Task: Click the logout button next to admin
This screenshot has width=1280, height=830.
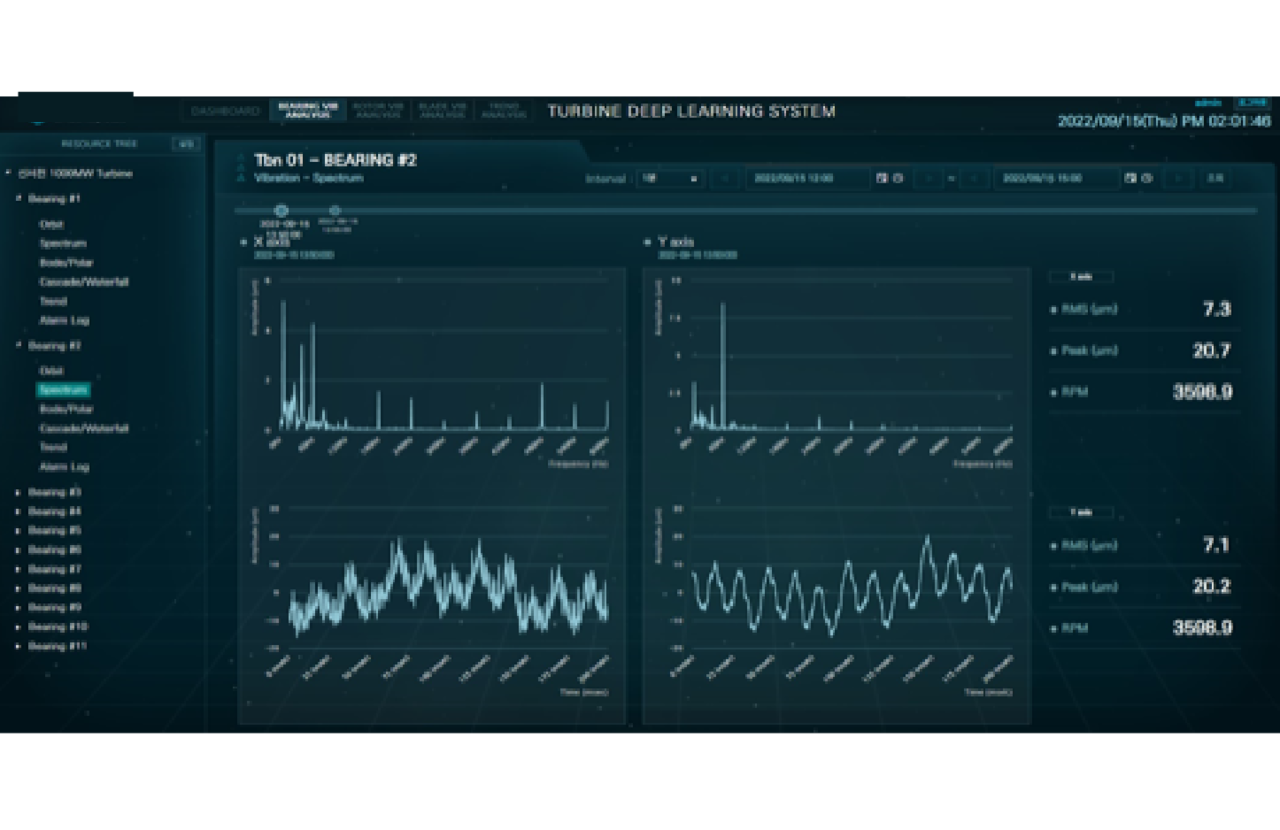Action: pyautogui.click(x=1252, y=102)
